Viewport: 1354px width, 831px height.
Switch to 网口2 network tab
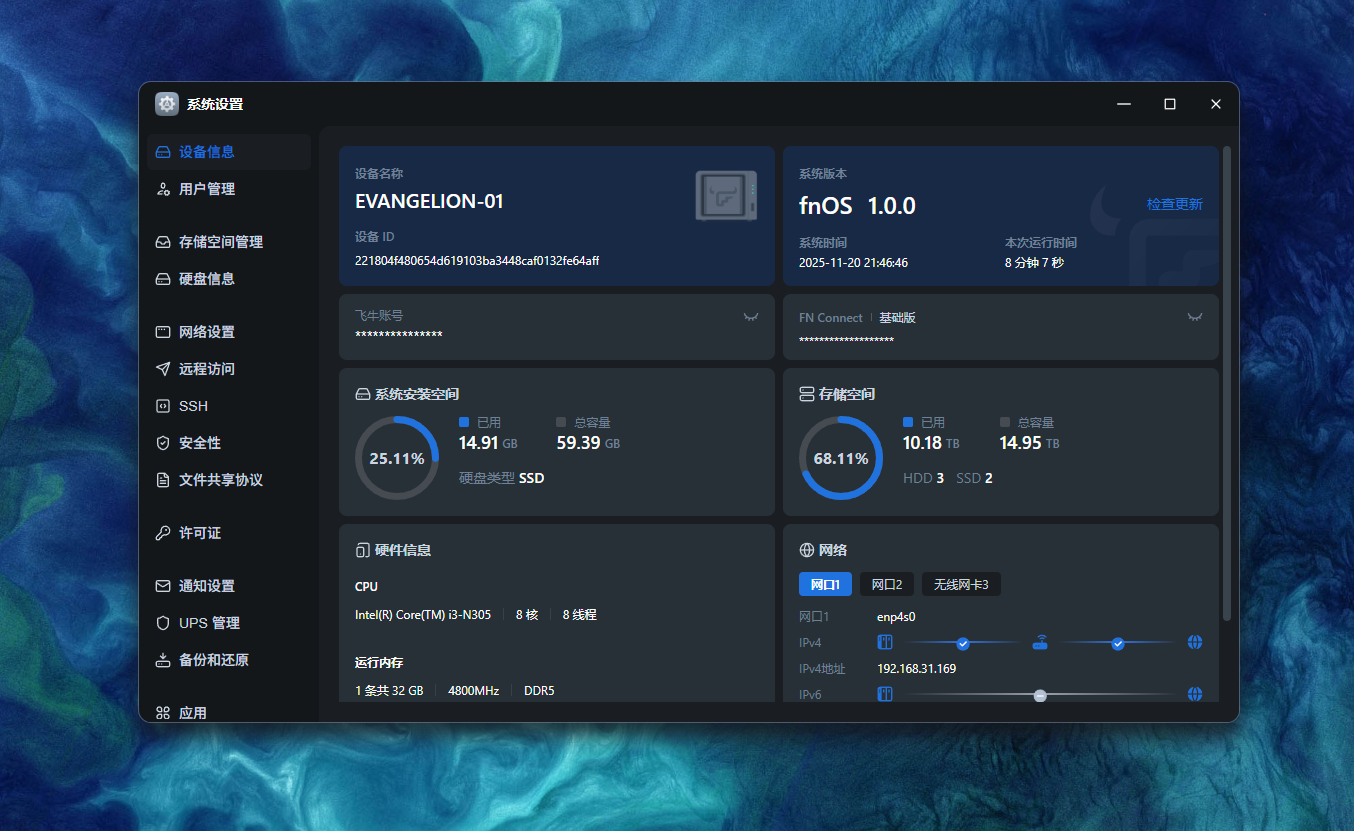pyautogui.click(x=887, y=584)
